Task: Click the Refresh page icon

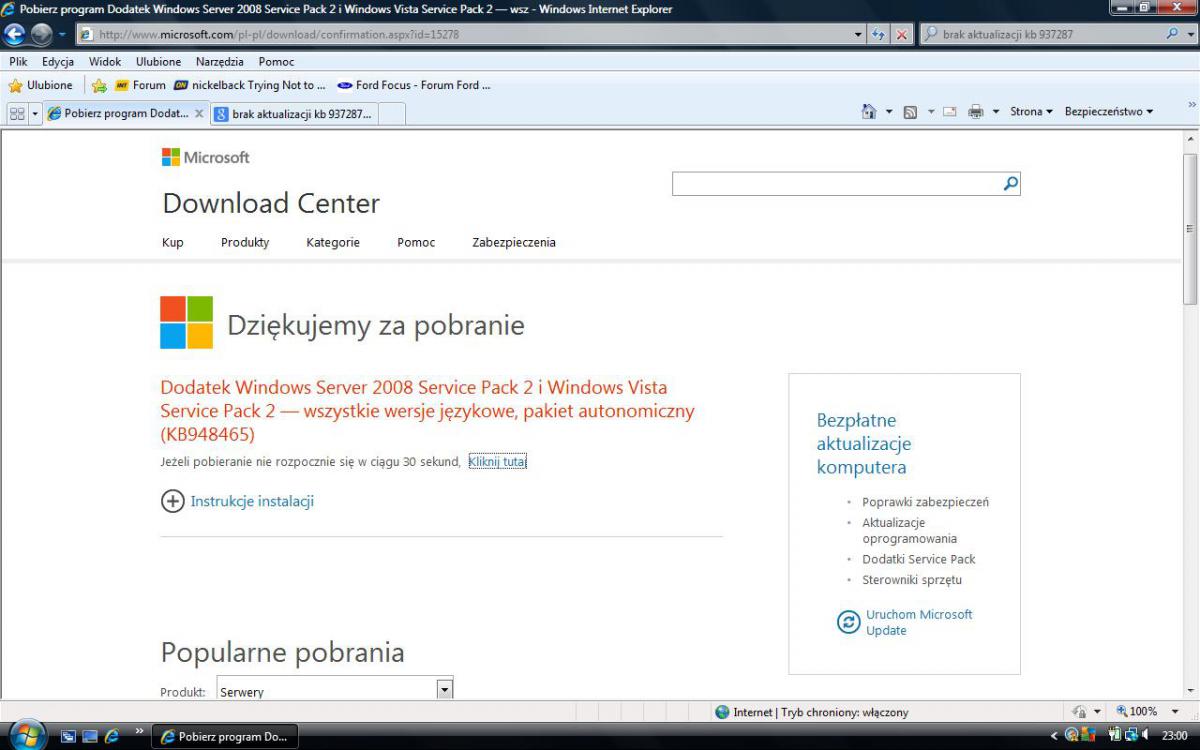Action: [879, 34]
